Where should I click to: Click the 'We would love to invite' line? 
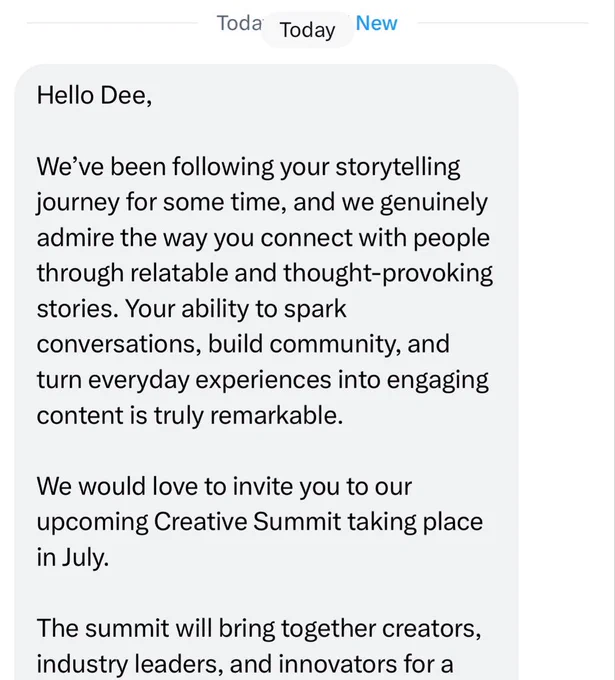click(224, 486)
